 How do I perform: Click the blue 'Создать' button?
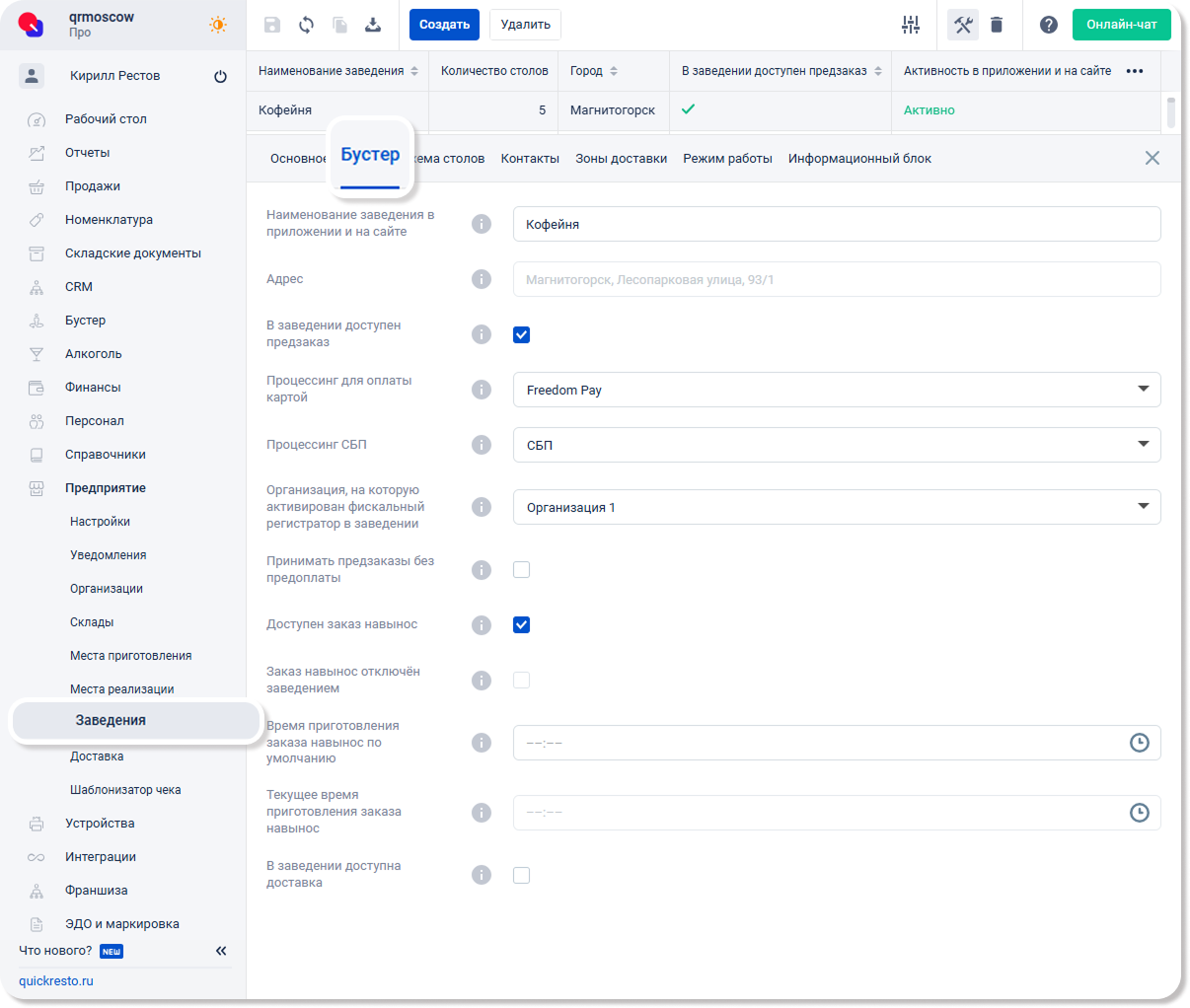coord(444,25)
